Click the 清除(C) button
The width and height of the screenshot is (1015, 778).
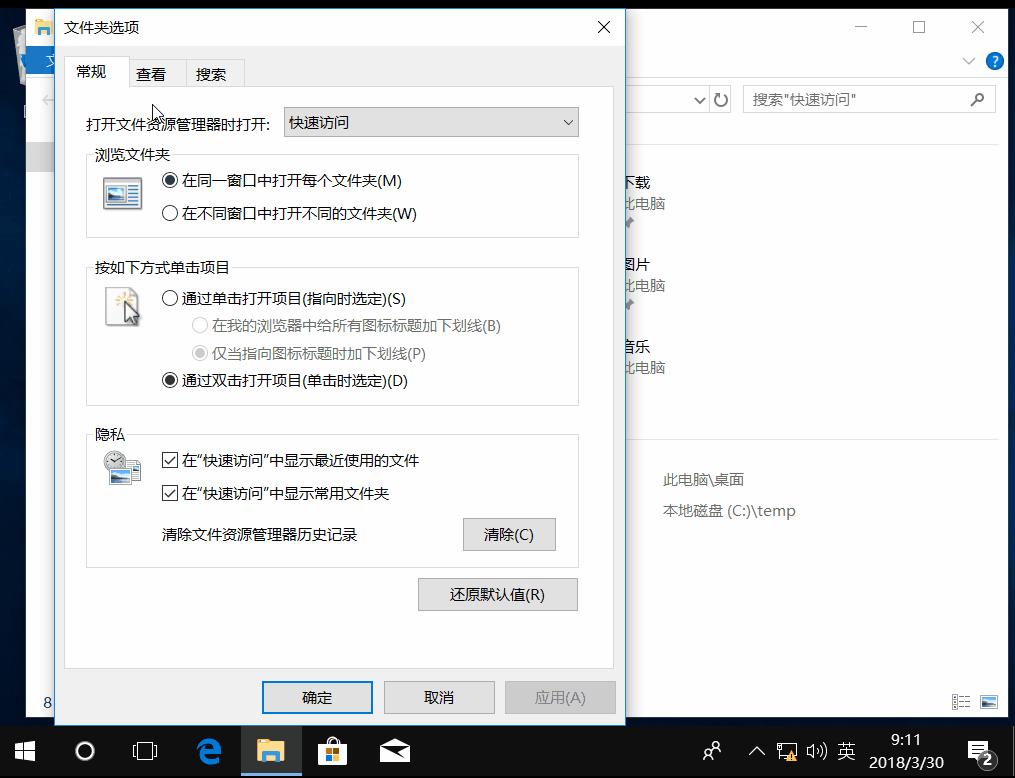tap(508, 534)
